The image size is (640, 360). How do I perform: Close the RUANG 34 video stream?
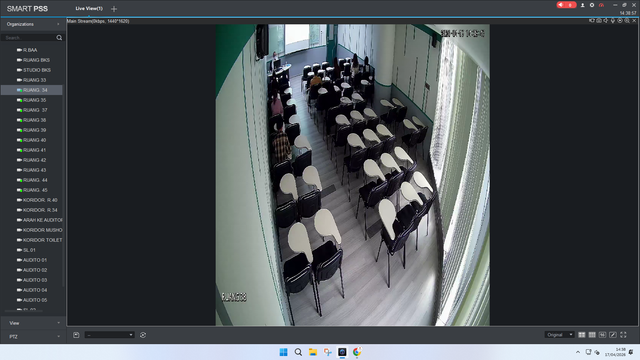(634, 20)
